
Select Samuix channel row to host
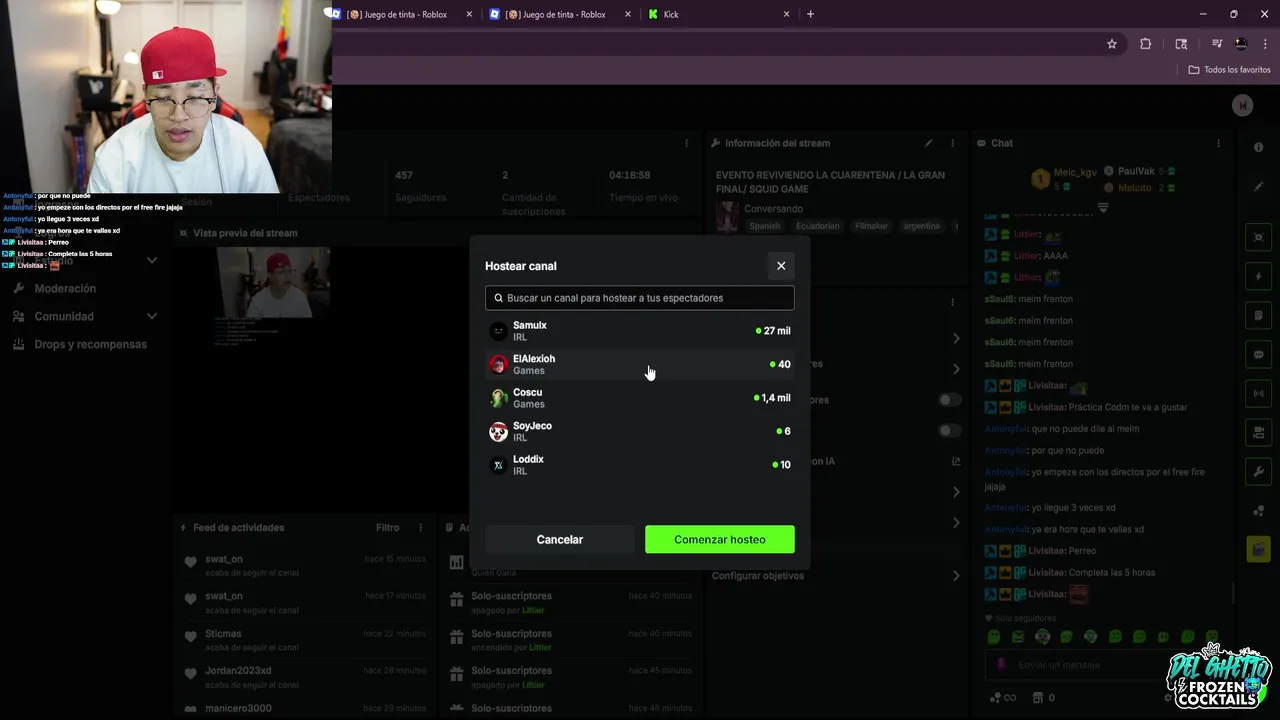640,331
